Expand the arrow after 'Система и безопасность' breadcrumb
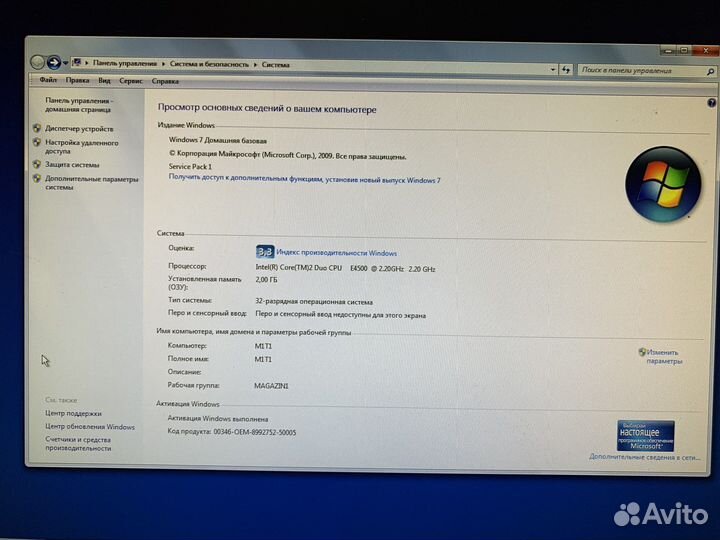This screenshot has height=540, width=720. (255, 65)
